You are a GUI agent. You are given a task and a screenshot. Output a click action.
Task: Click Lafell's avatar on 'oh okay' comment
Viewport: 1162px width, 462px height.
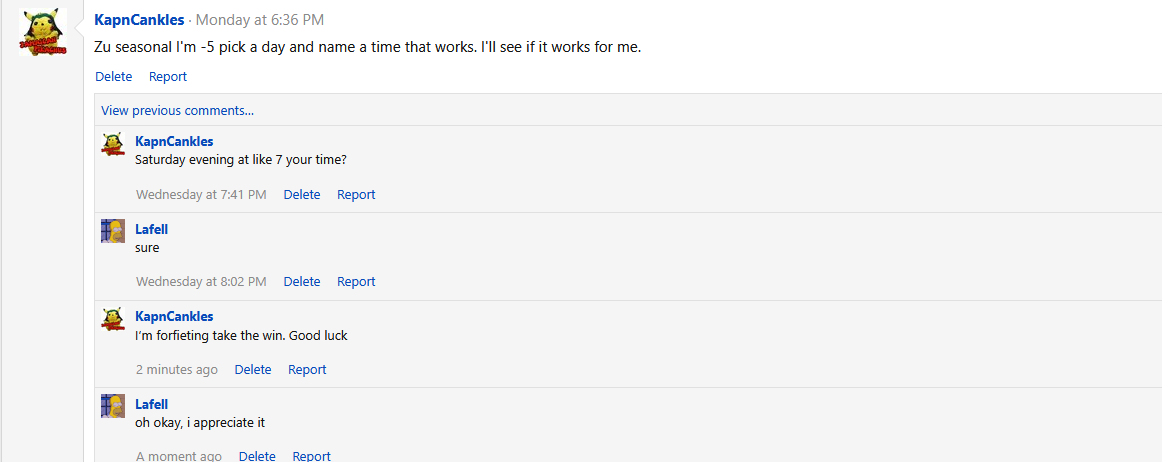[x=112, y=406]
